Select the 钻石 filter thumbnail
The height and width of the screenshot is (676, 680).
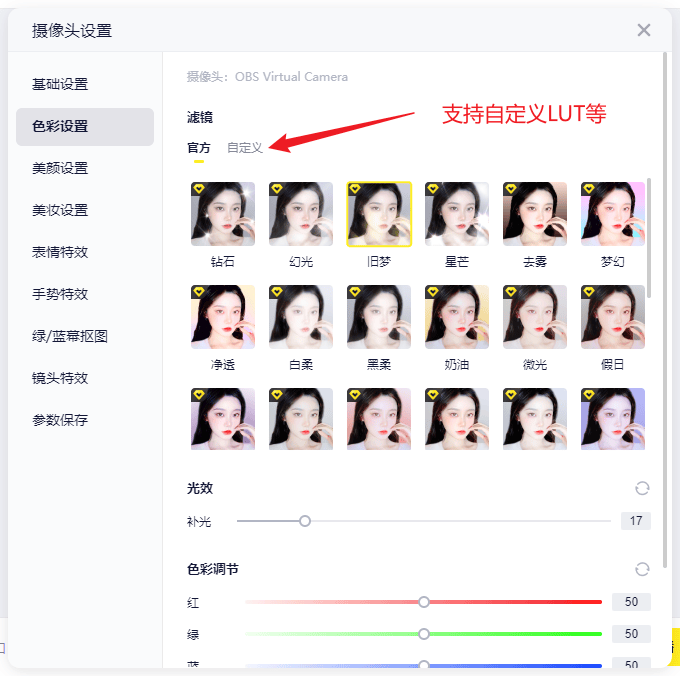[223, 214]
